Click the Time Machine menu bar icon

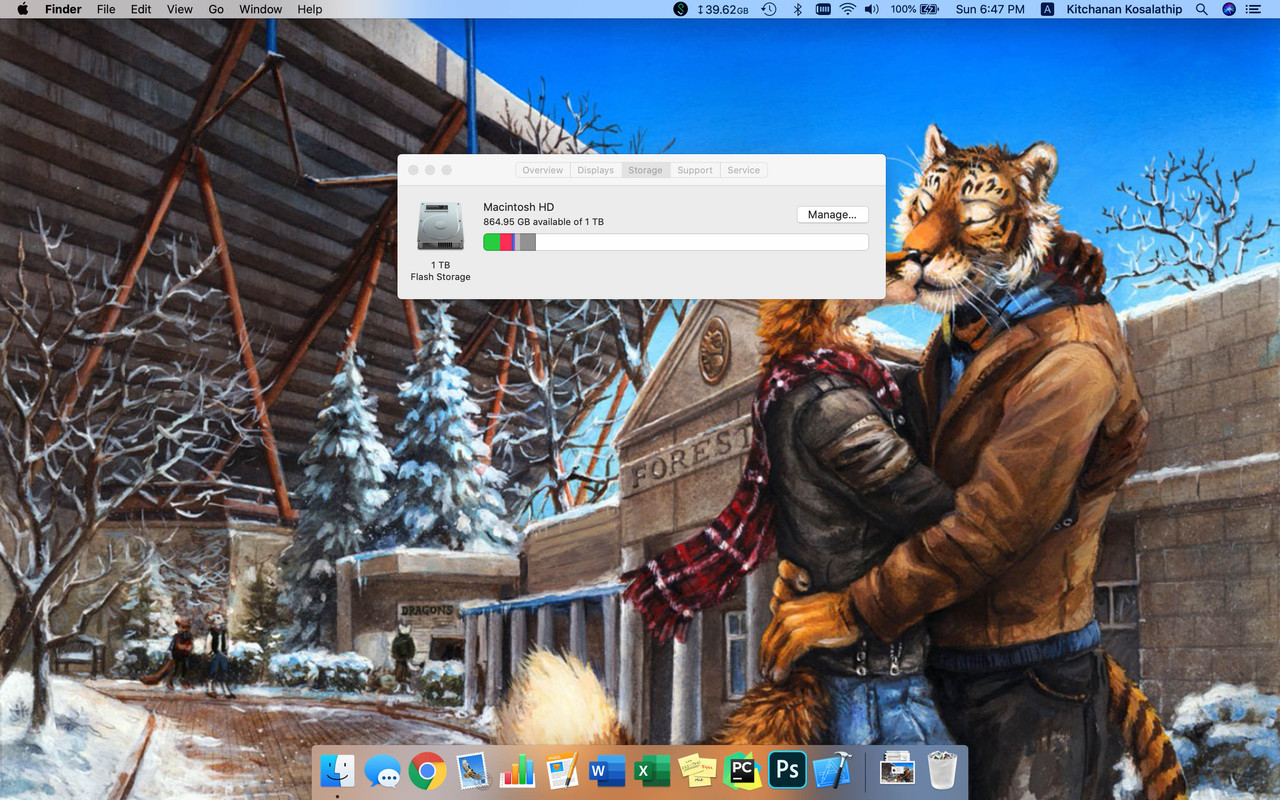(768, 9)
